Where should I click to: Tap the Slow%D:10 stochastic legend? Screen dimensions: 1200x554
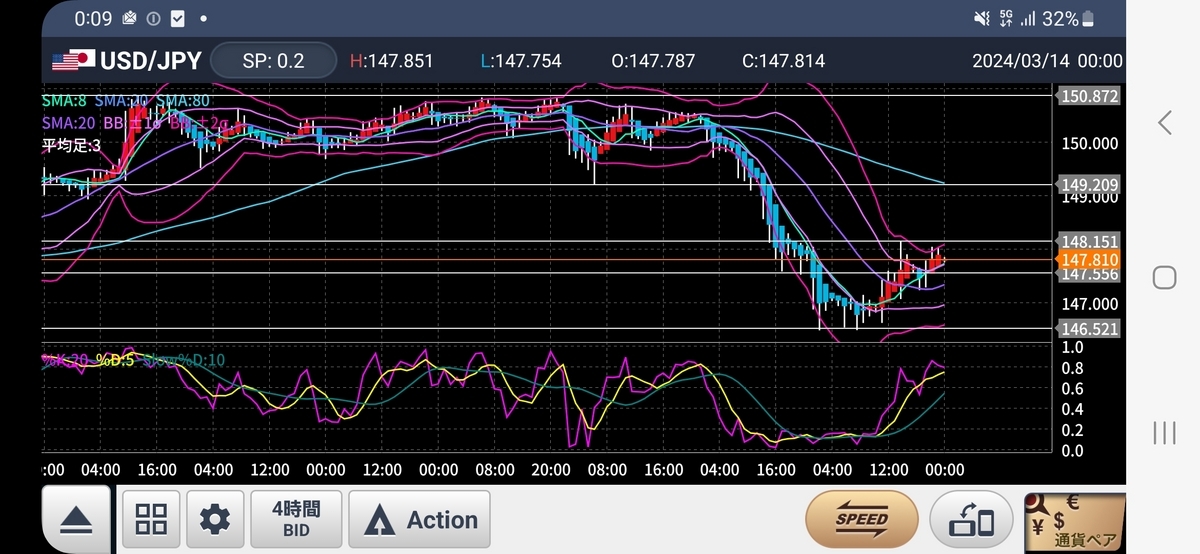[184, 360]
